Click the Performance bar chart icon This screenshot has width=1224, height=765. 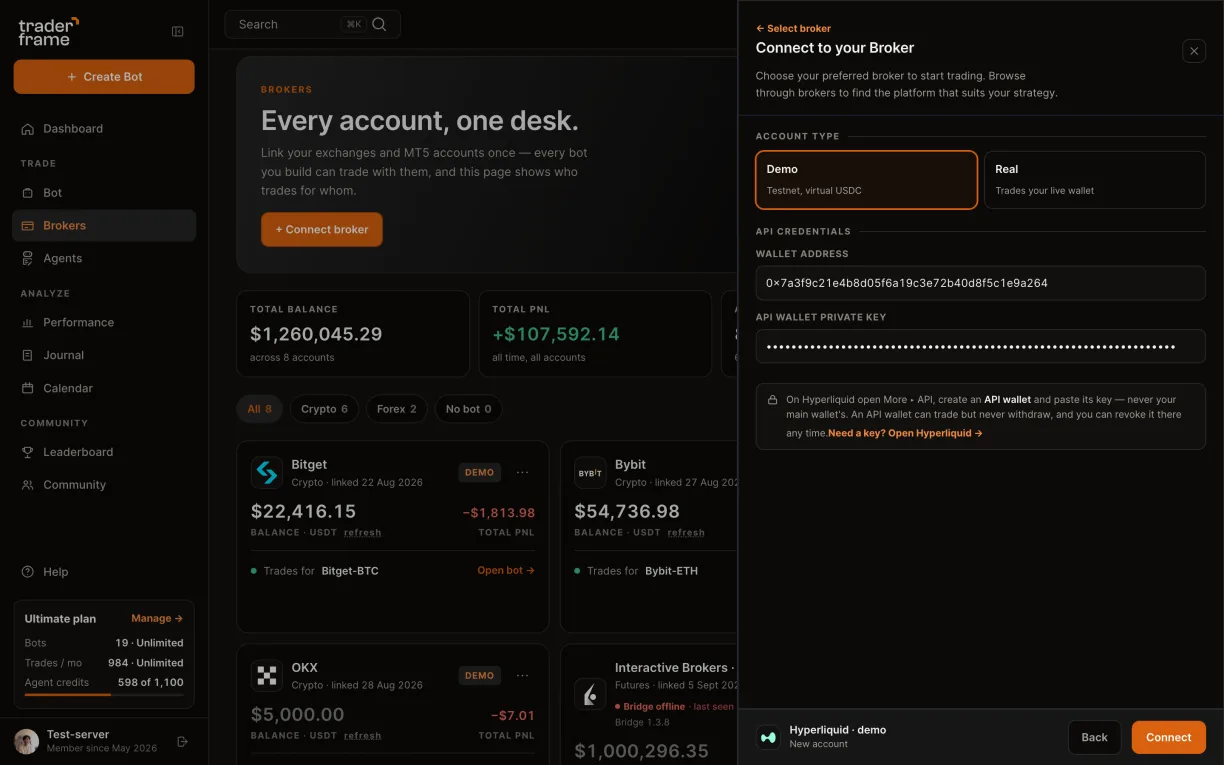pos(28,322)
